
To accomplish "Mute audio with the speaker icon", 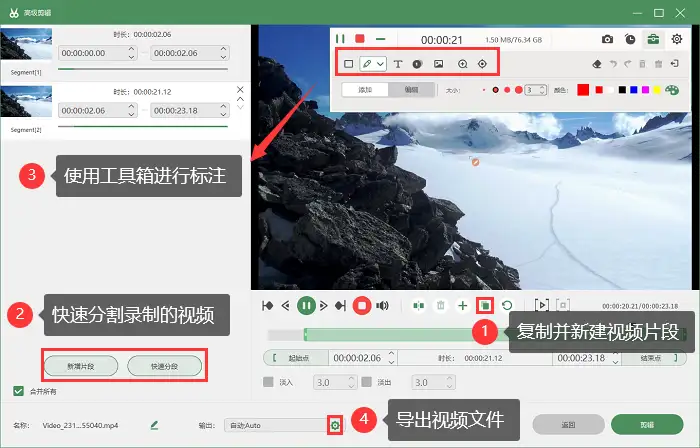I will point(383,306).
